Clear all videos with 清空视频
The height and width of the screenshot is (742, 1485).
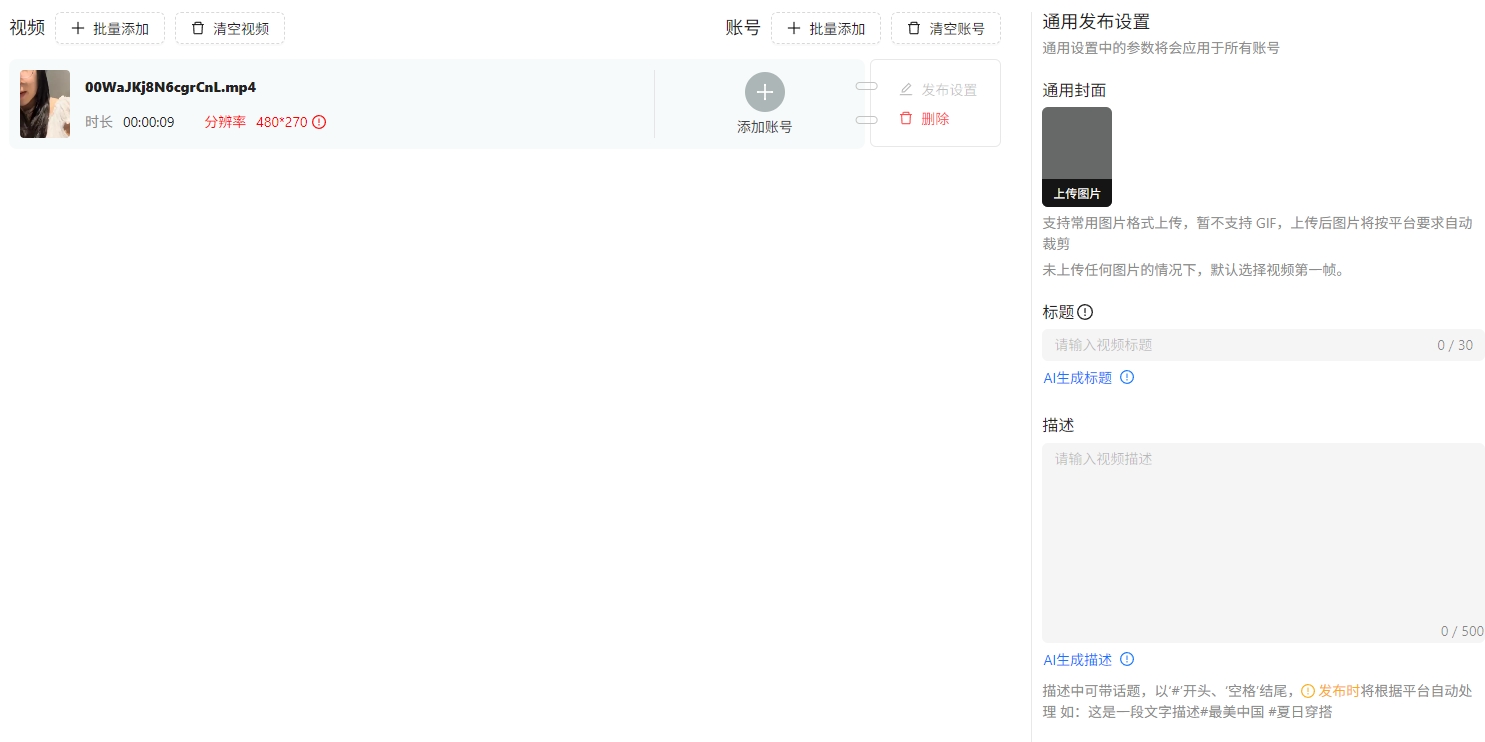point(230,28)
